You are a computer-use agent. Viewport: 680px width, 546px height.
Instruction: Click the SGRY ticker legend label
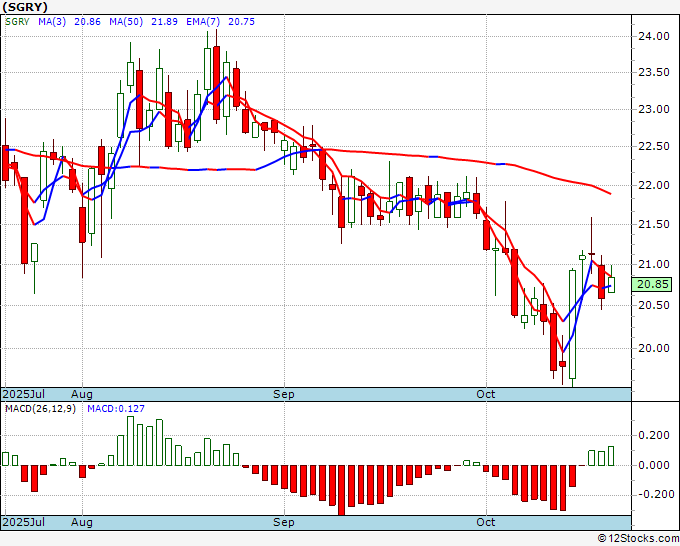tap(17, 22)
